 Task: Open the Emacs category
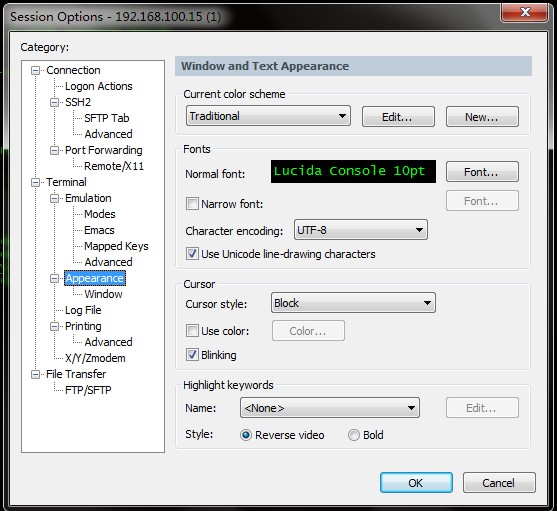[x=99, y=230]
